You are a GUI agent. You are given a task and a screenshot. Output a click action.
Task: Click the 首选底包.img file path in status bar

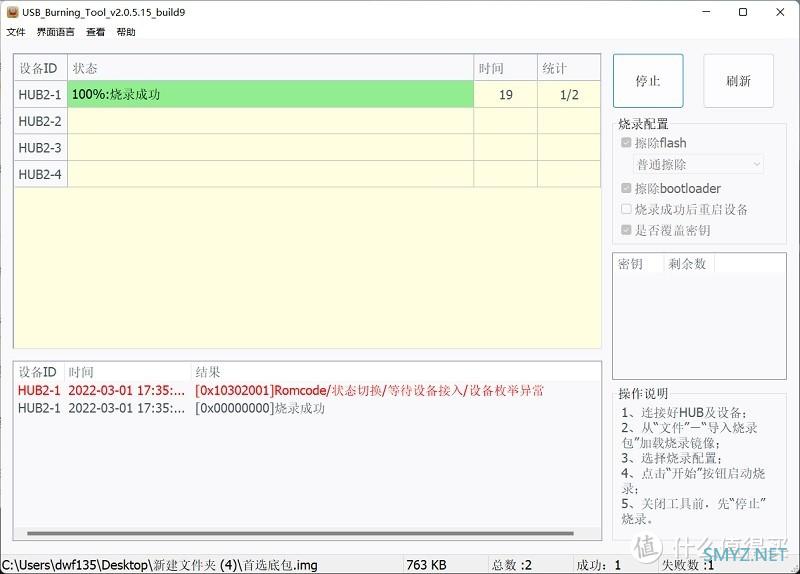pyautogui.click(x=160, y=565)
